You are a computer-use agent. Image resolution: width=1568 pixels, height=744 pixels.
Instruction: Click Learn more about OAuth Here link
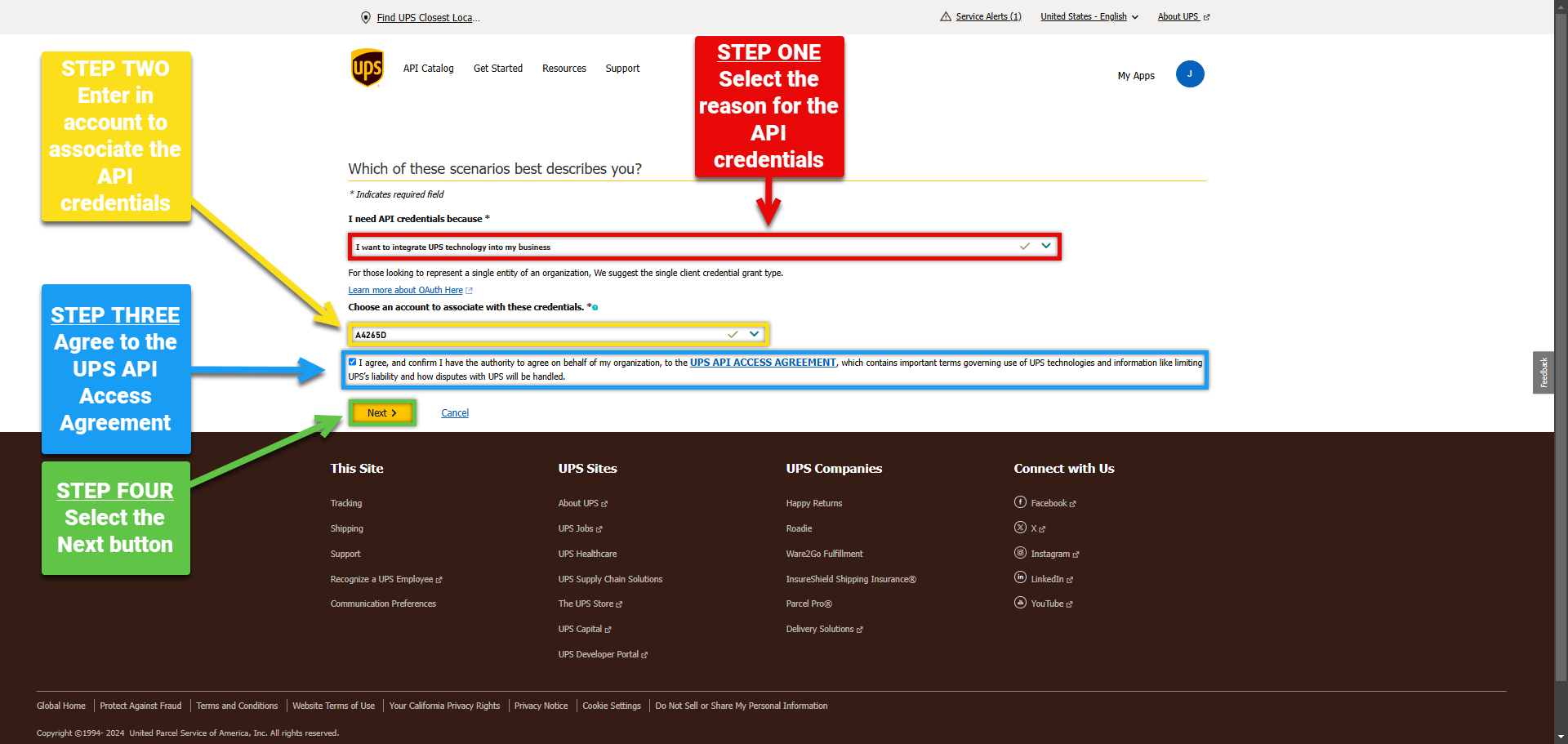coord(405,291)
